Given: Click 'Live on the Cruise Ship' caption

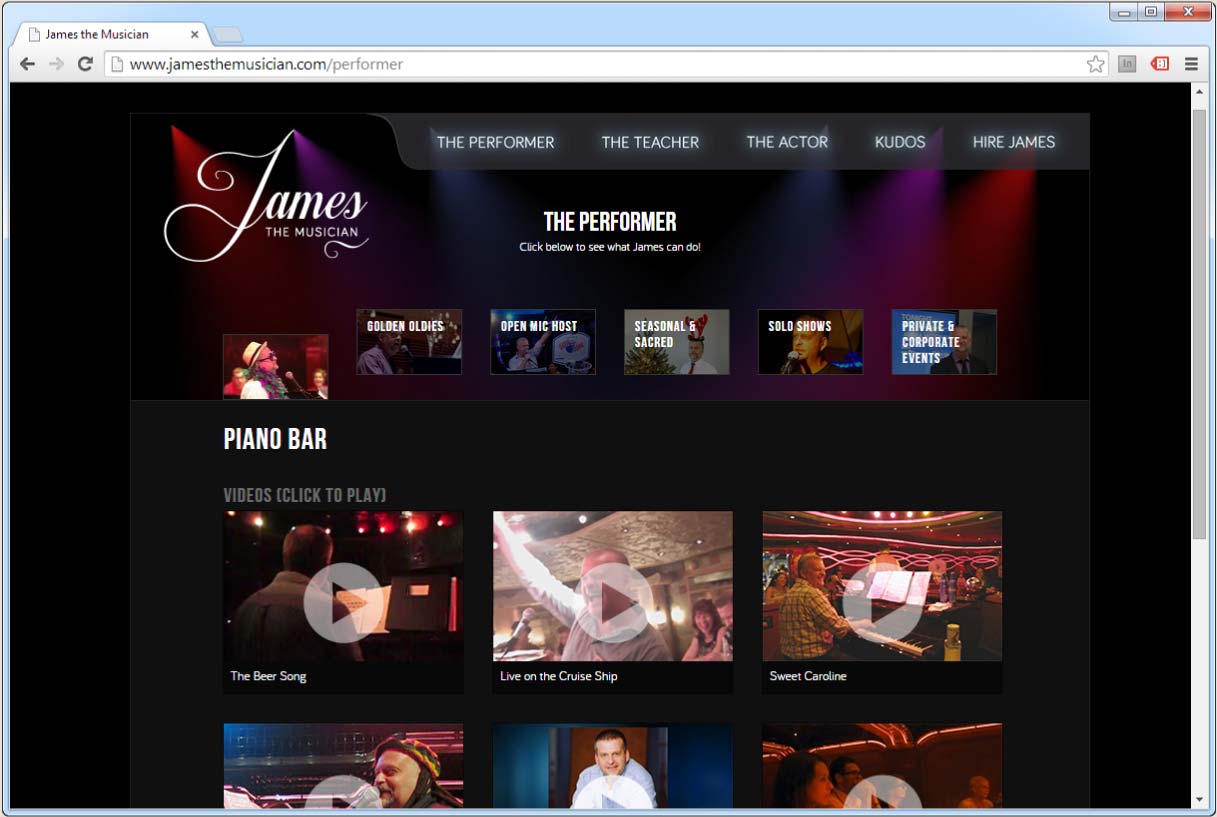Looking at the screenshot, I should 559,676.
